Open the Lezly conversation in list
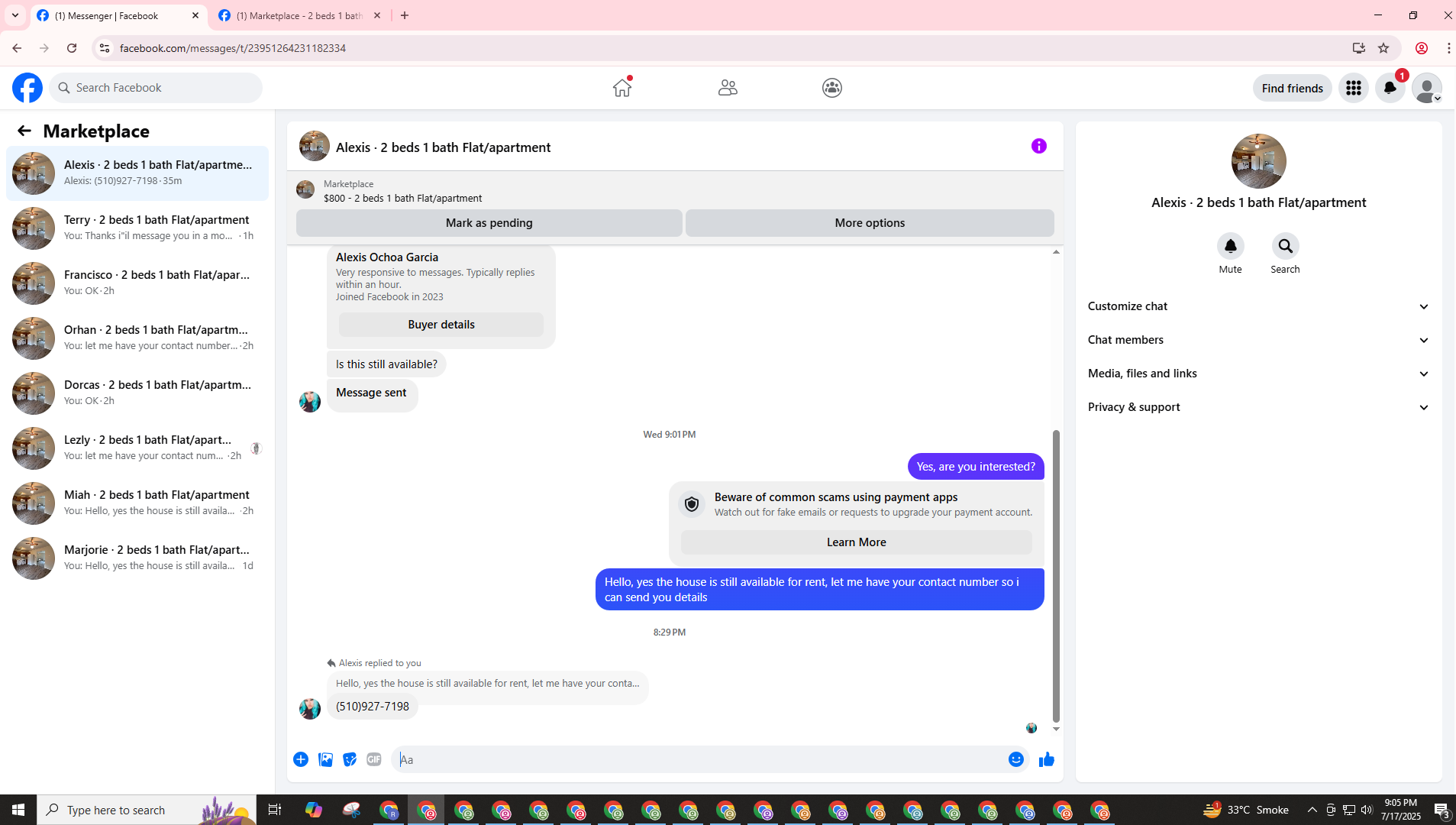Screen dimensions: 1456x825 pyautogui.click(x=137, y=448)
